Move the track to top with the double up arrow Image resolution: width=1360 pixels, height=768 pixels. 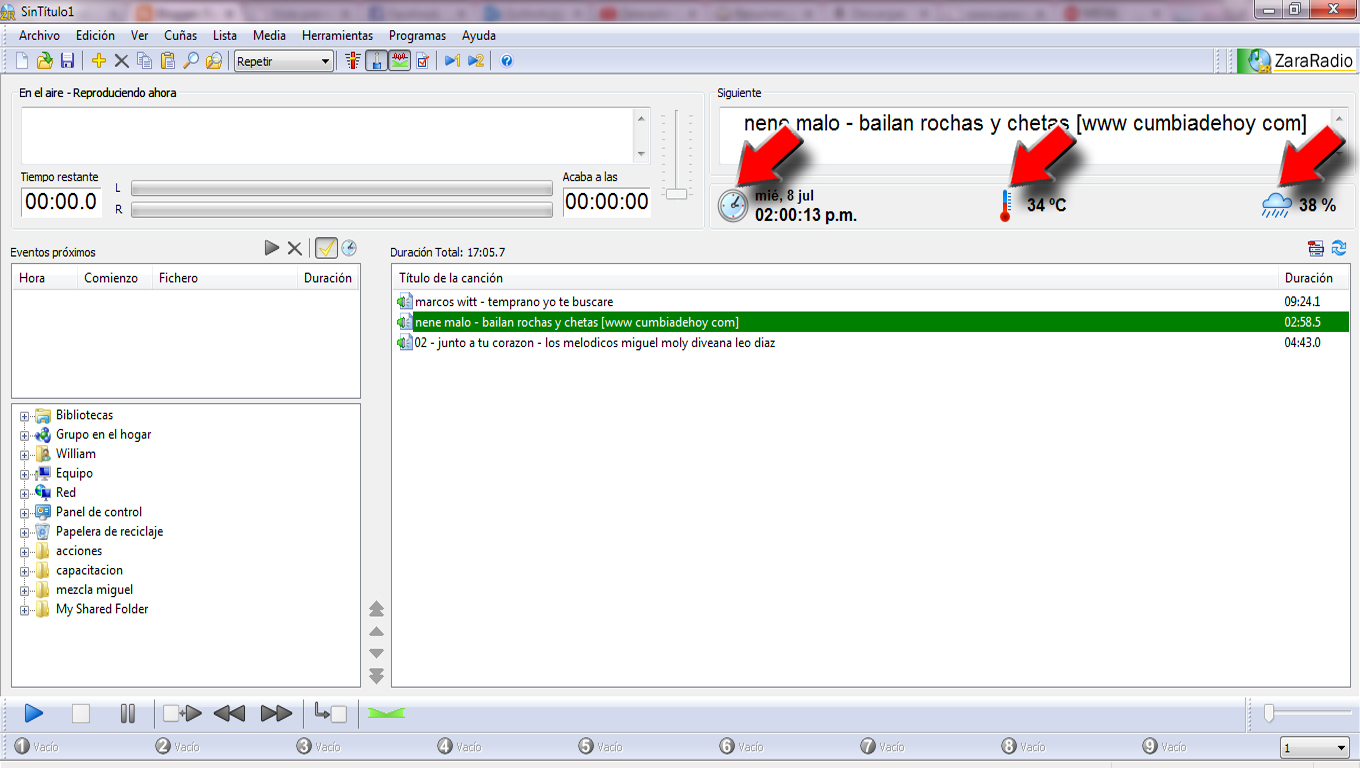(376, 608)
